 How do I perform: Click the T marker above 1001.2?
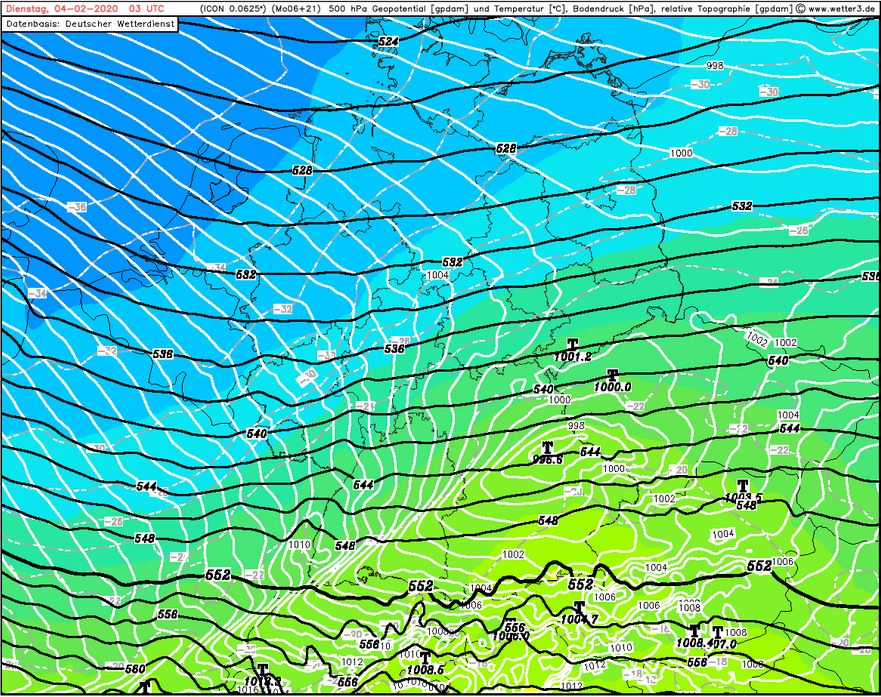(573, 344)
